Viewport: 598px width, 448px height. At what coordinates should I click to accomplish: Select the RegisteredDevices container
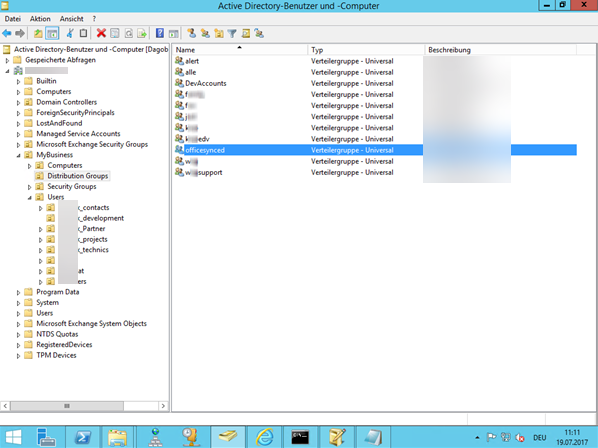64,345
